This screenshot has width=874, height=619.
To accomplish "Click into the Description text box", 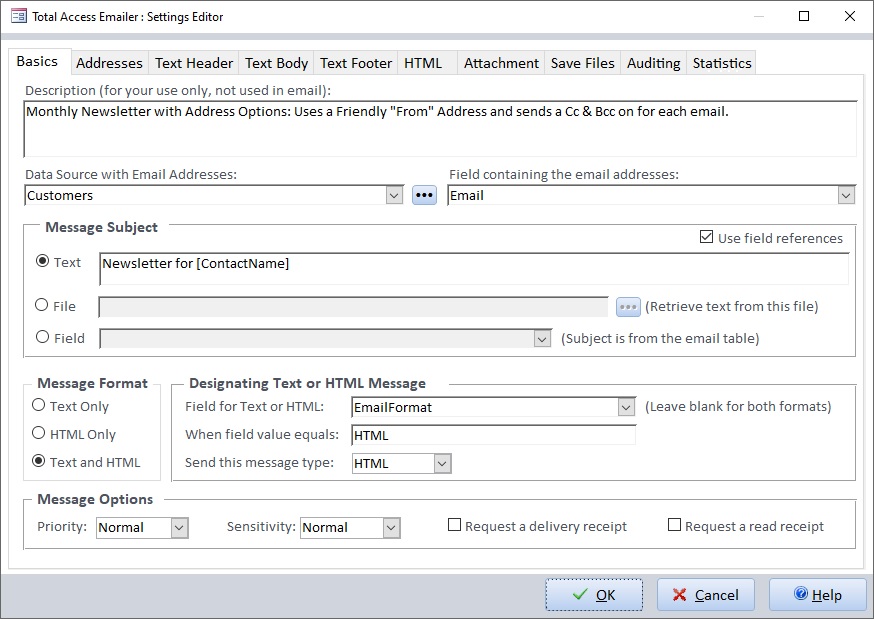I will 440,129.
